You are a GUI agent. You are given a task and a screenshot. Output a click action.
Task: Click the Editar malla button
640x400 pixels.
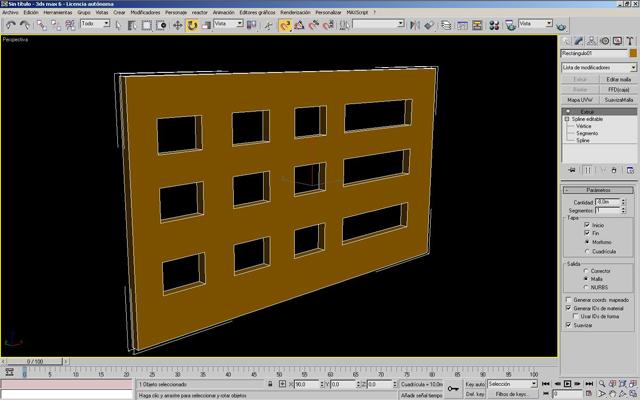coord(618,79)
